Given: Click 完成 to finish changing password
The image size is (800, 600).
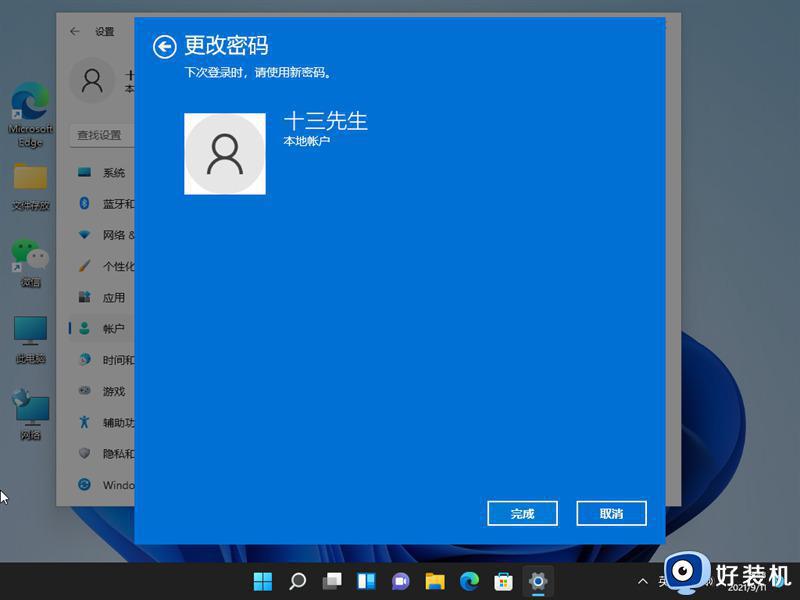Looking at the screenshot, I should pyautogui.click(x=522, y=513).
